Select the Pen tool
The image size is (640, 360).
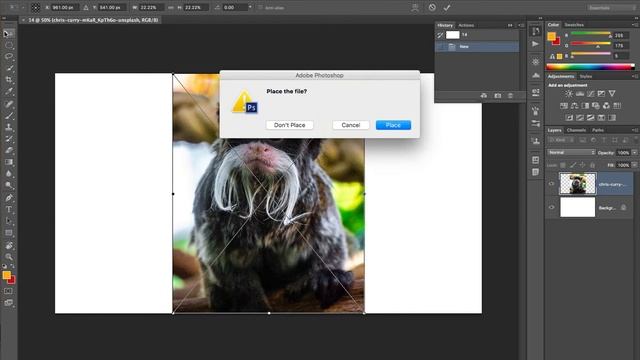9,198
